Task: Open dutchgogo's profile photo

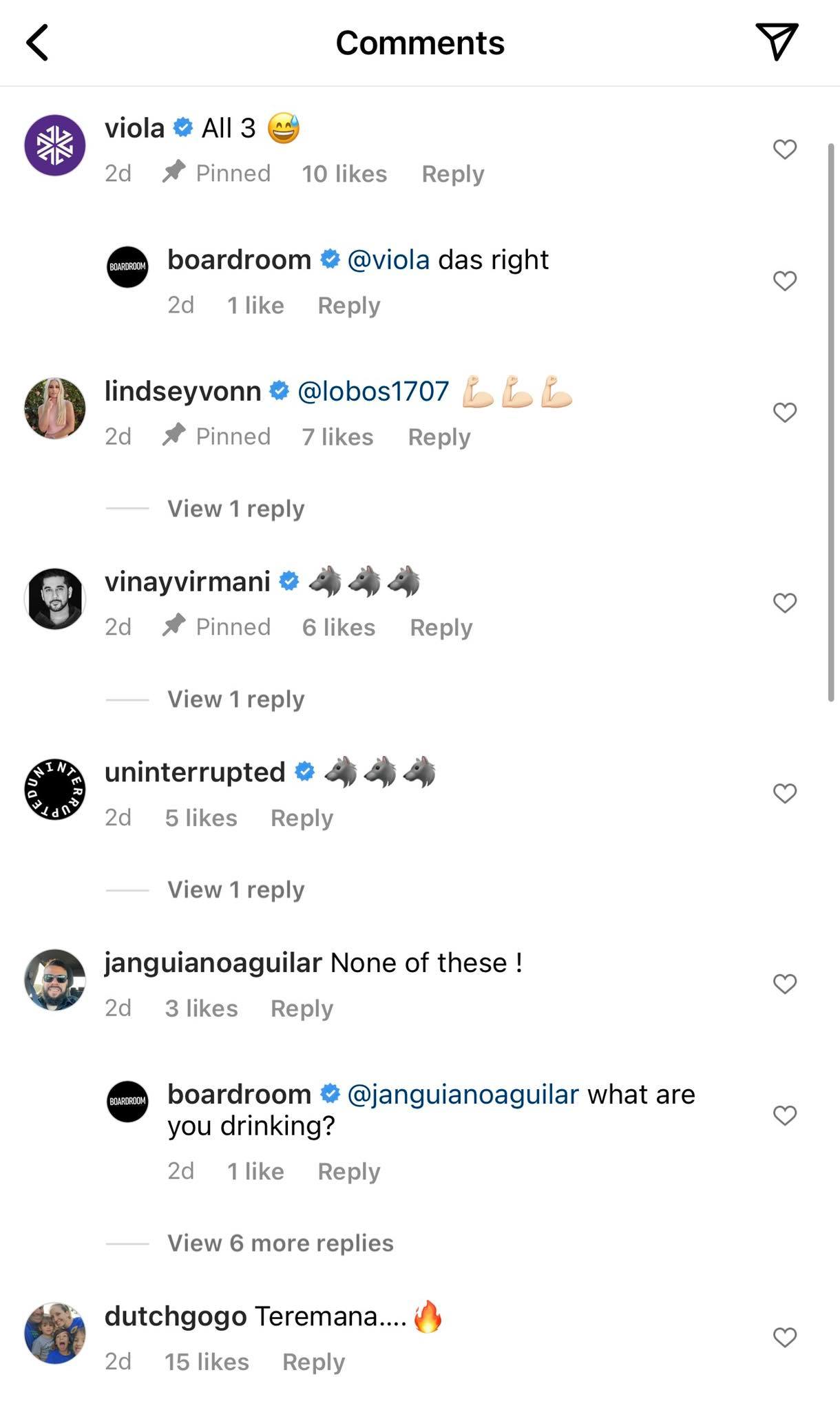Action: [x=55, y=1334]
